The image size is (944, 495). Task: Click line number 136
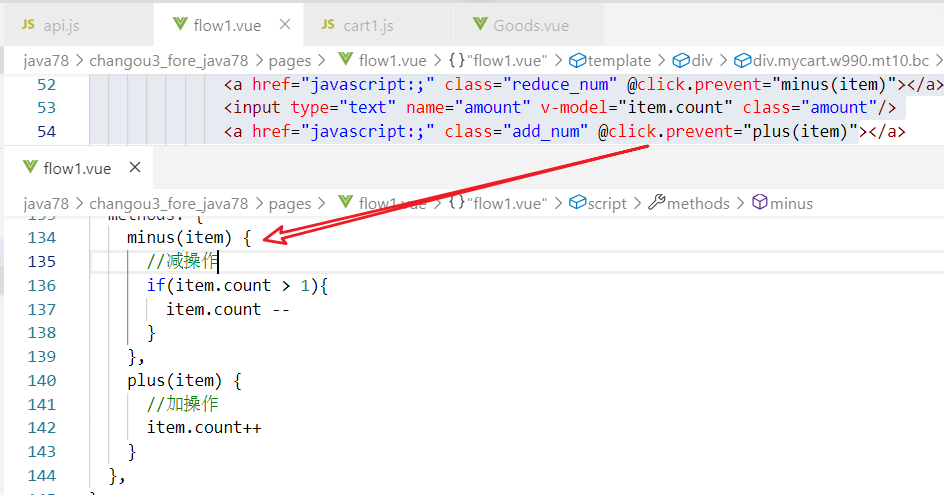[x=42, y=285]
